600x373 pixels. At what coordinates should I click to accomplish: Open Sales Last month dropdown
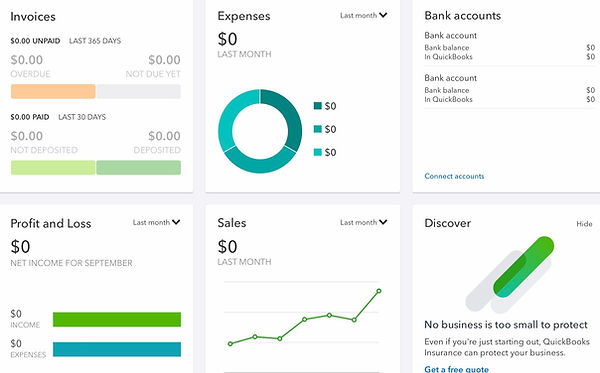364,222
